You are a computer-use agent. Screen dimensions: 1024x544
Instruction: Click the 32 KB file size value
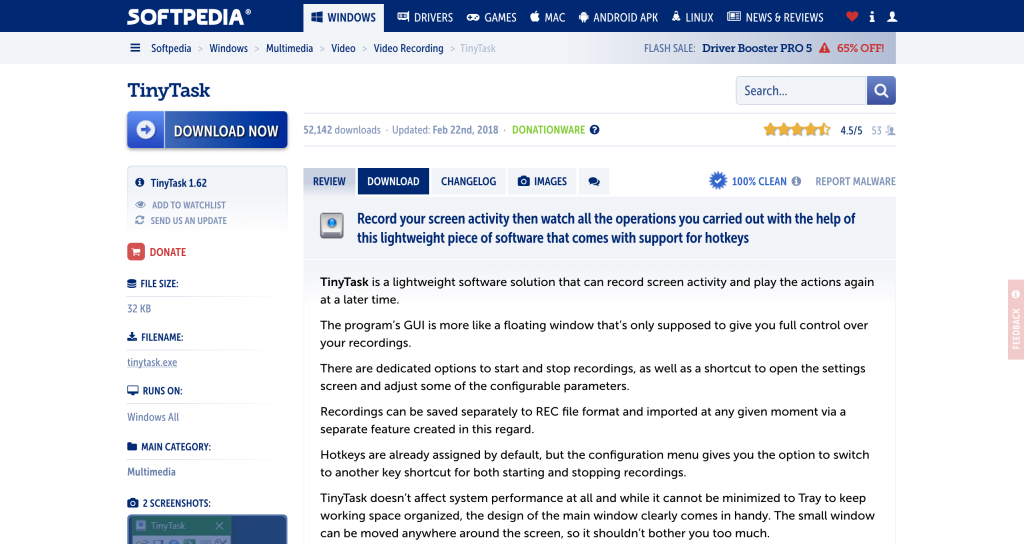[139, 308]
